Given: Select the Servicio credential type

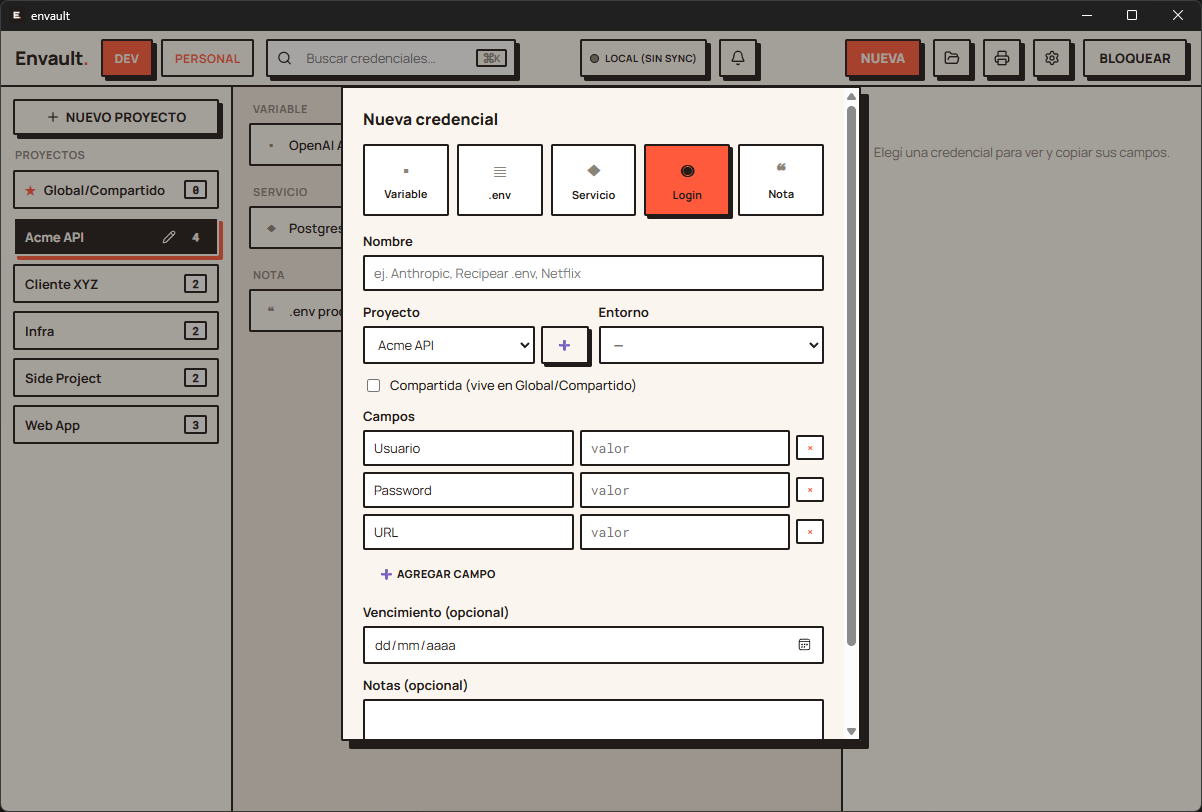Looking at the screenshot, I should click(x=594, y=180).
